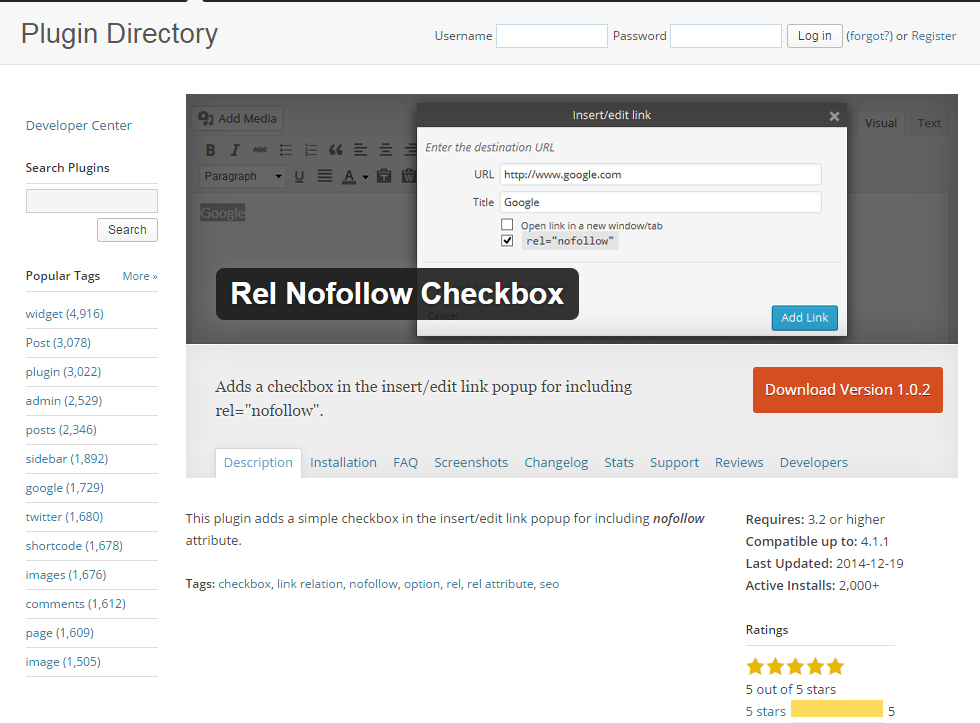980x723 pixels.
Task: Open the 'link relation' tag link
Action: (x=310, y=584)
